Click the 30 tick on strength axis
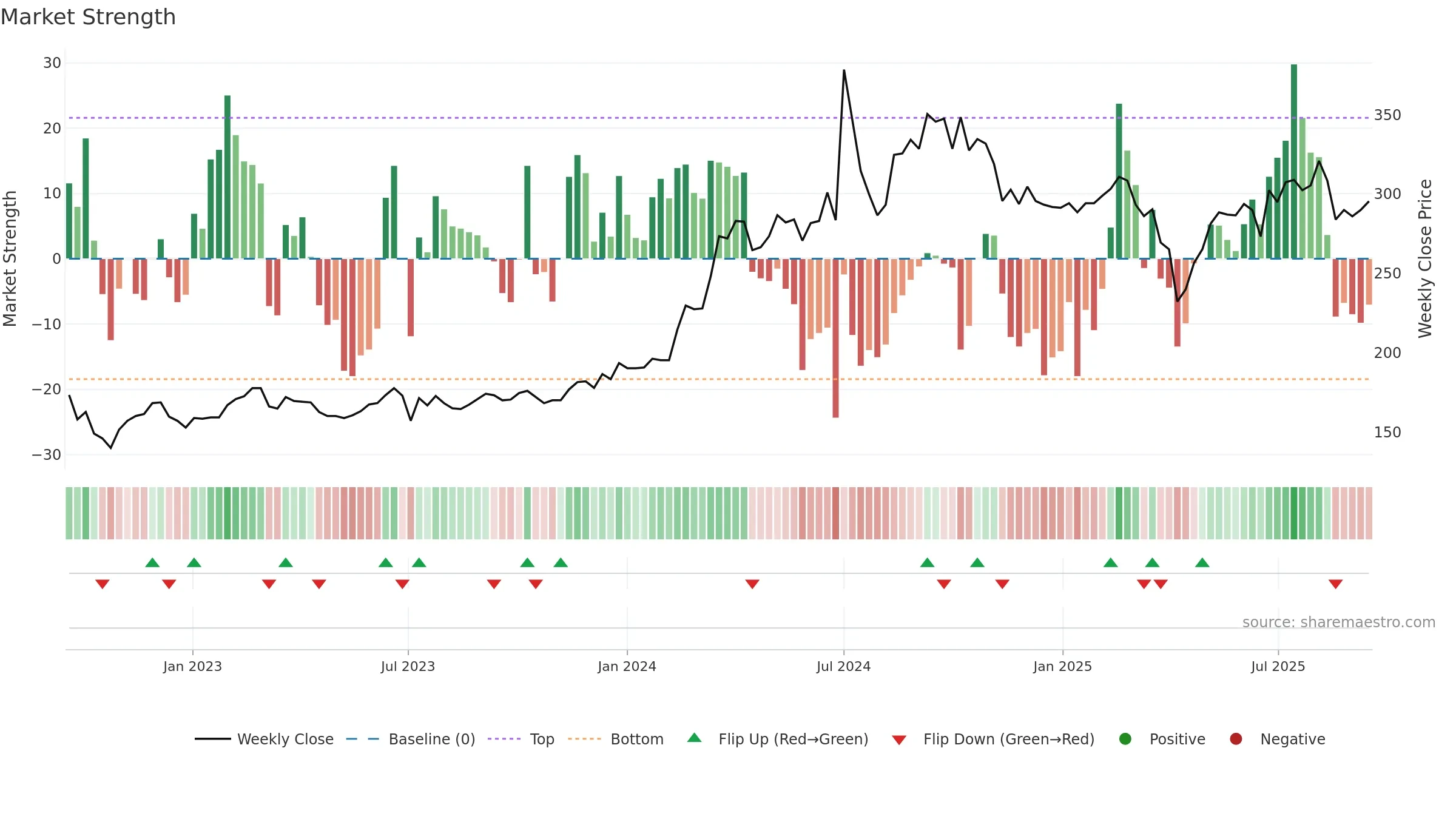Screen dimensions: 1456x819 (52, 63)
